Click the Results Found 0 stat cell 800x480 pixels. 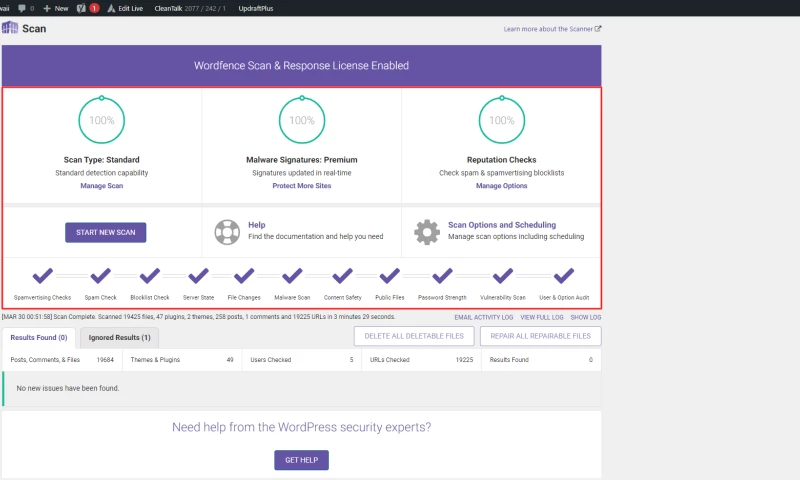(x=541, y=360)
